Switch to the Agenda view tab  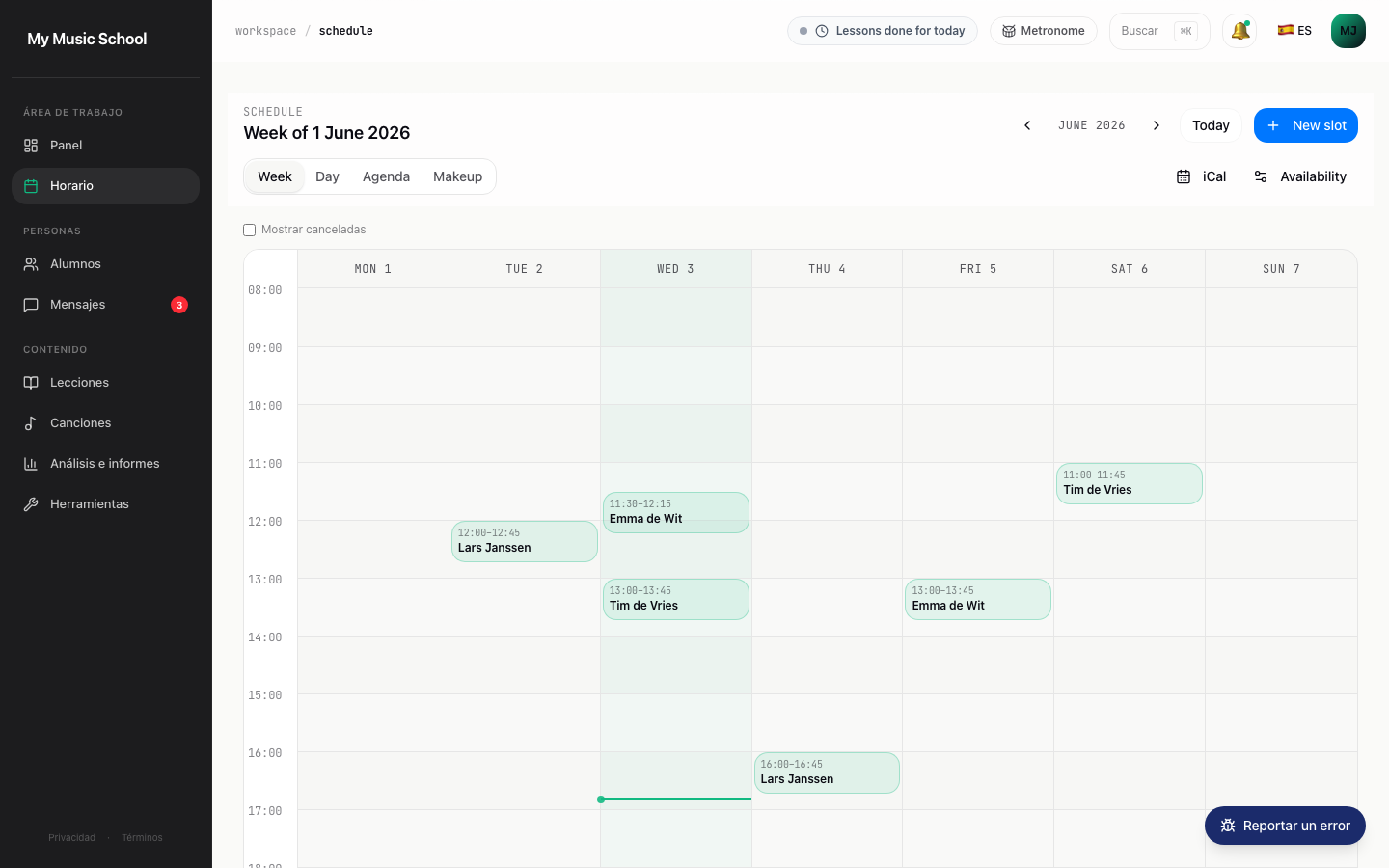[386, 176]
